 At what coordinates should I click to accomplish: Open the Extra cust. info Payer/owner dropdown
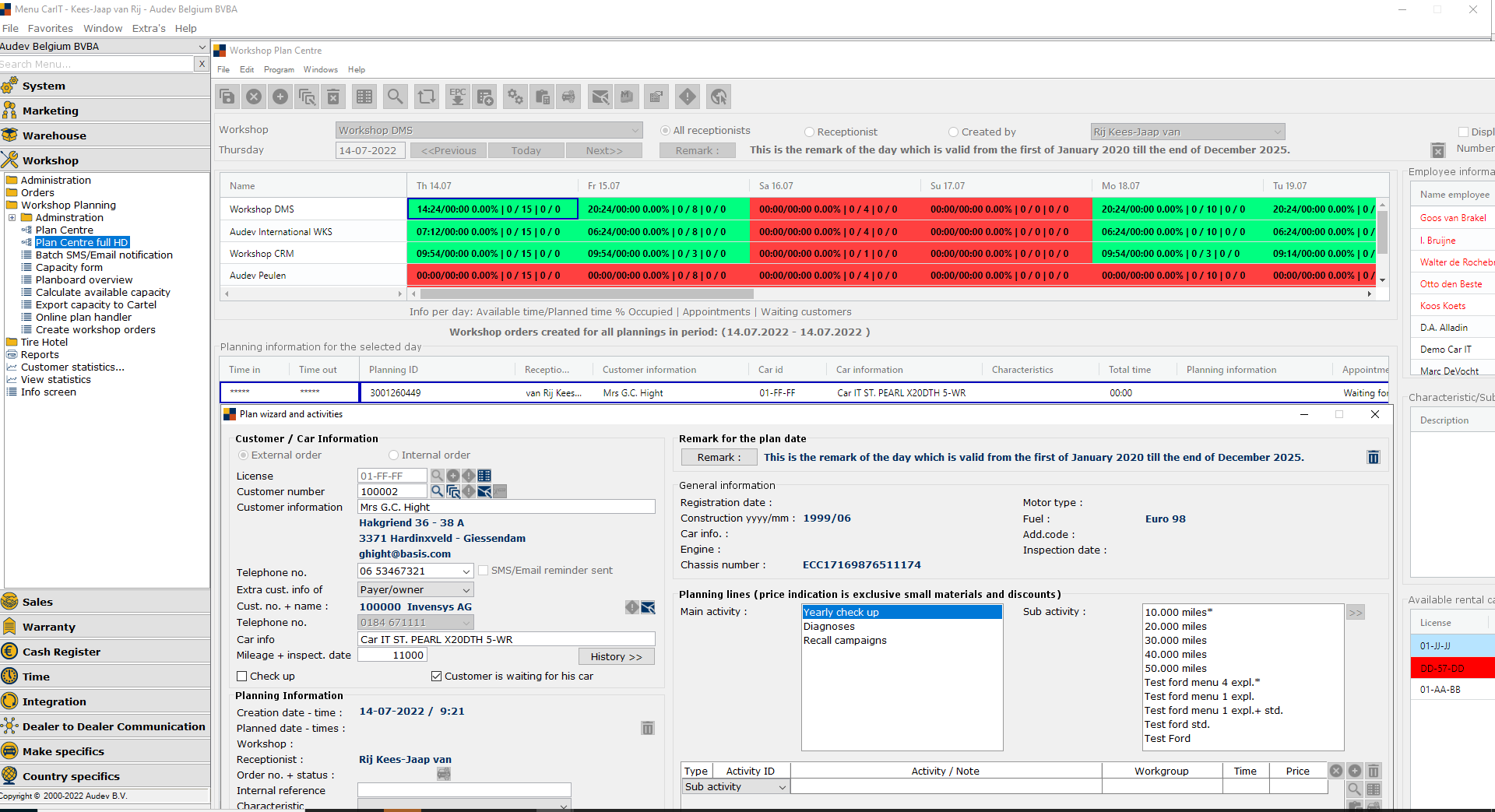click(x=466, y=590)
